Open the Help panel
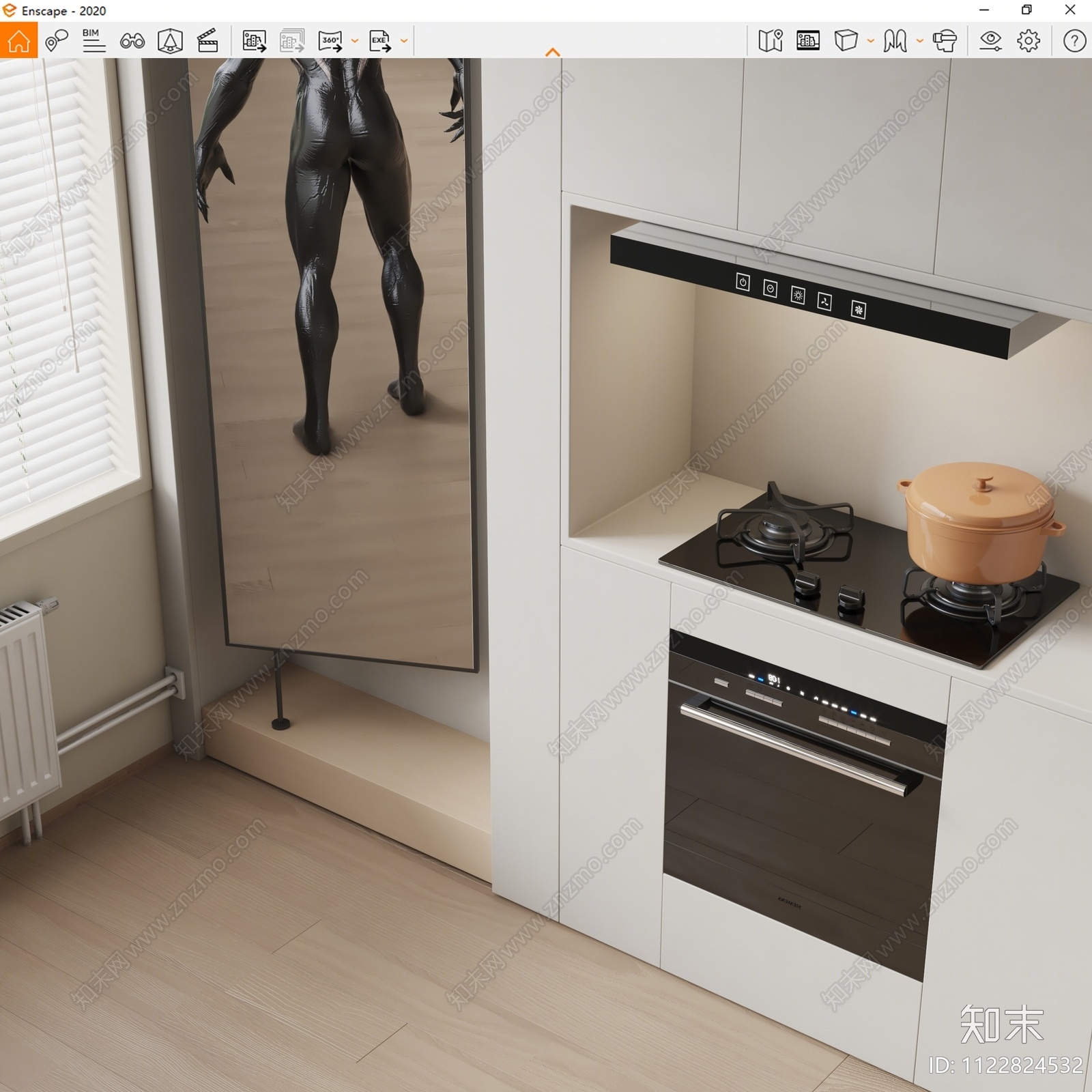Screen dimensions: 1092x1092 click(1074, 41)
